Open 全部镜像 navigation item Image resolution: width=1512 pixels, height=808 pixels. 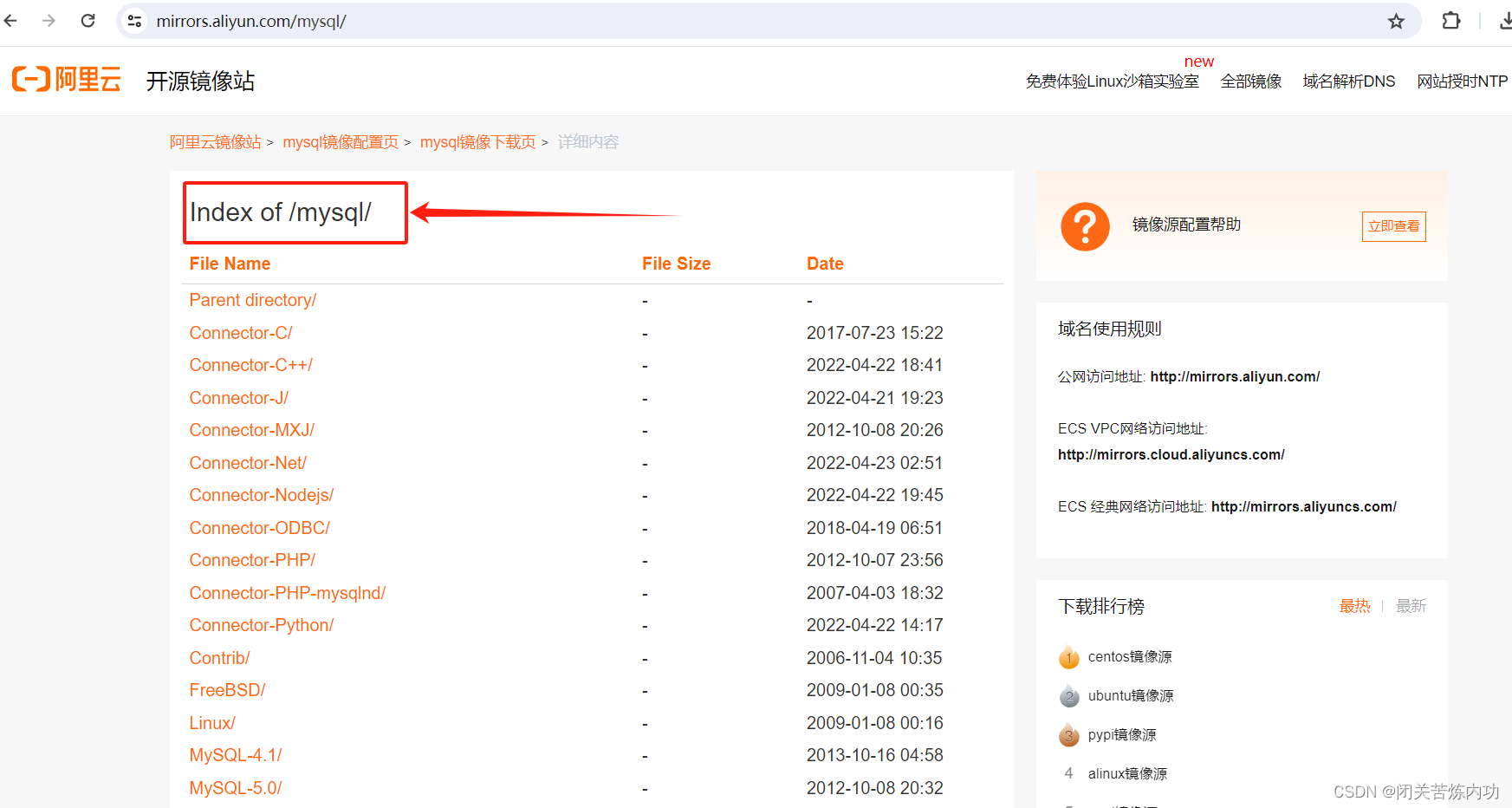(x=1251, y=81)
